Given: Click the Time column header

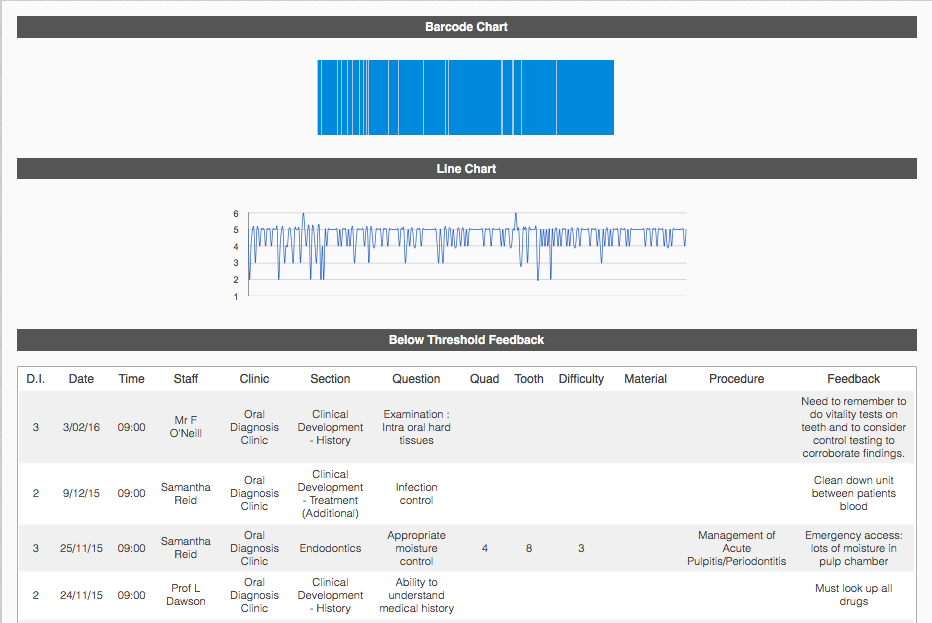Looking at the screenshot, I should 131,379.
